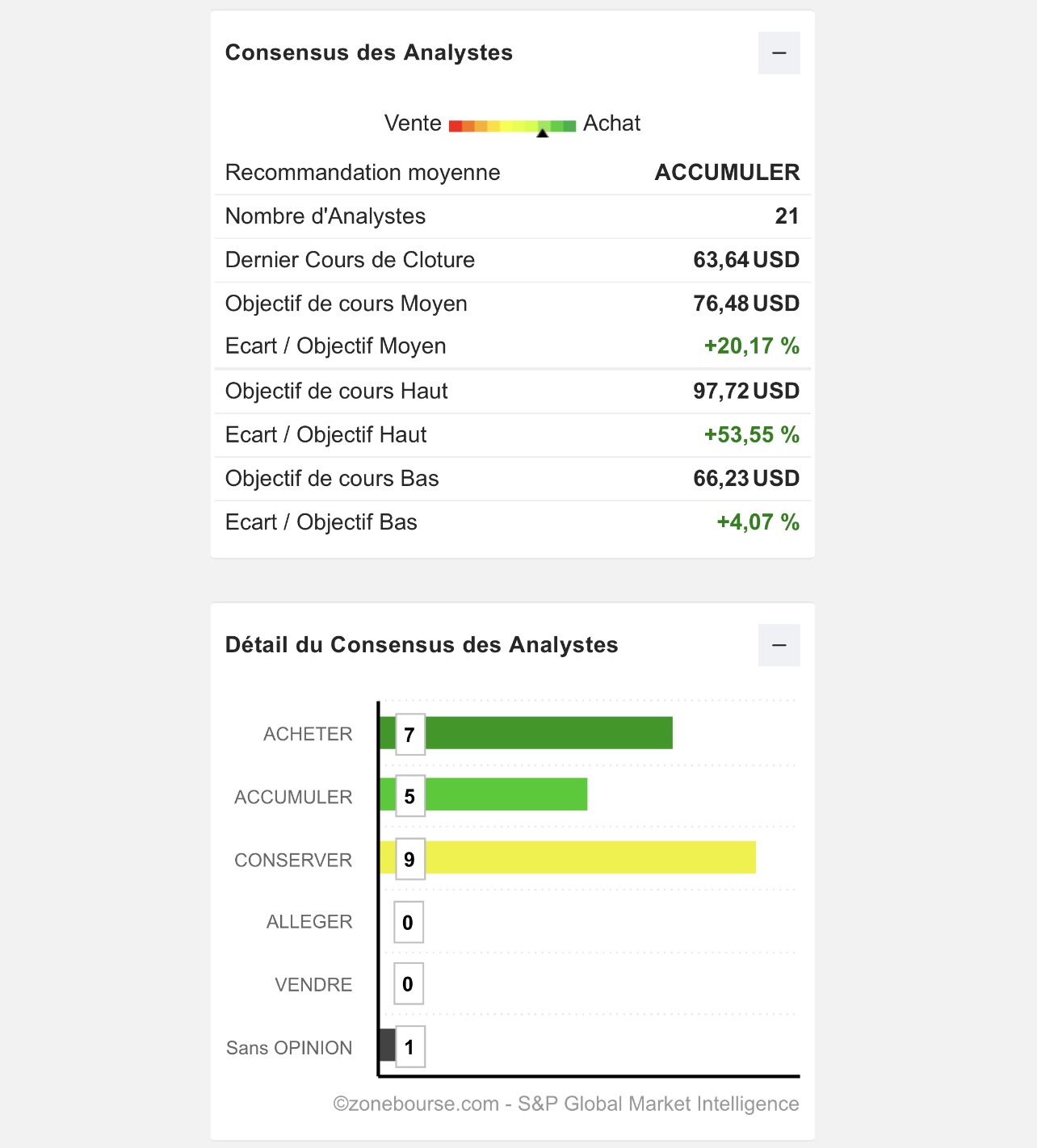Click the +53,55 % Ecart Objectif Haut value

point(751,435)
